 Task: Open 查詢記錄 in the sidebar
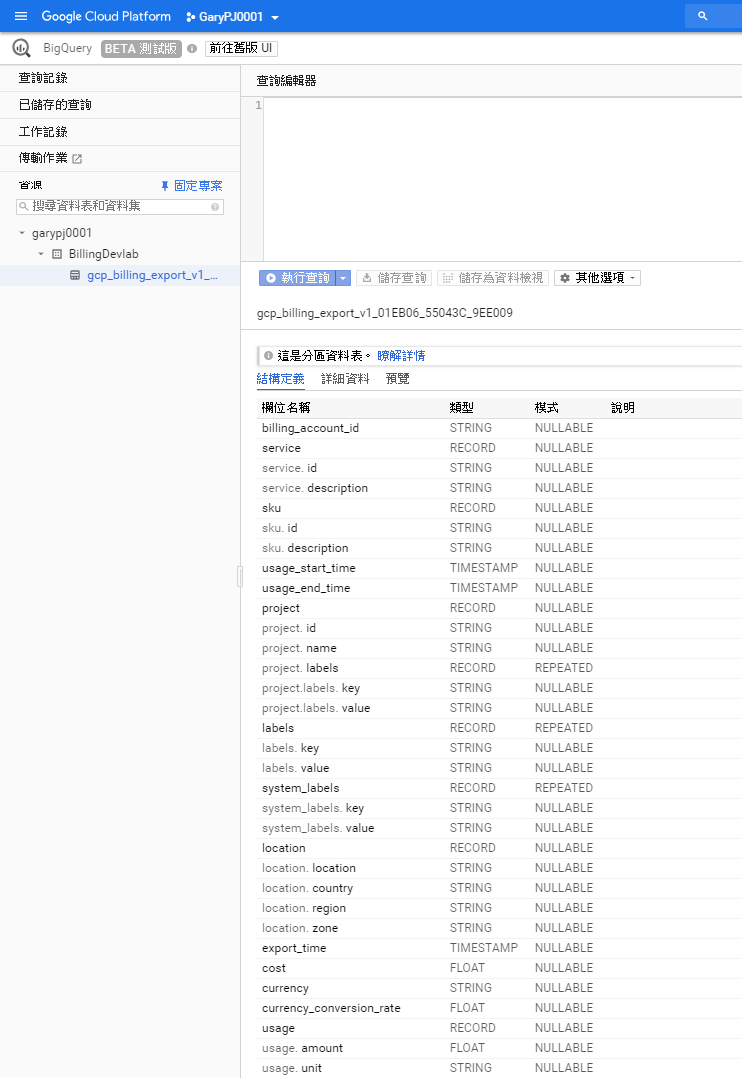click(43, 78)
